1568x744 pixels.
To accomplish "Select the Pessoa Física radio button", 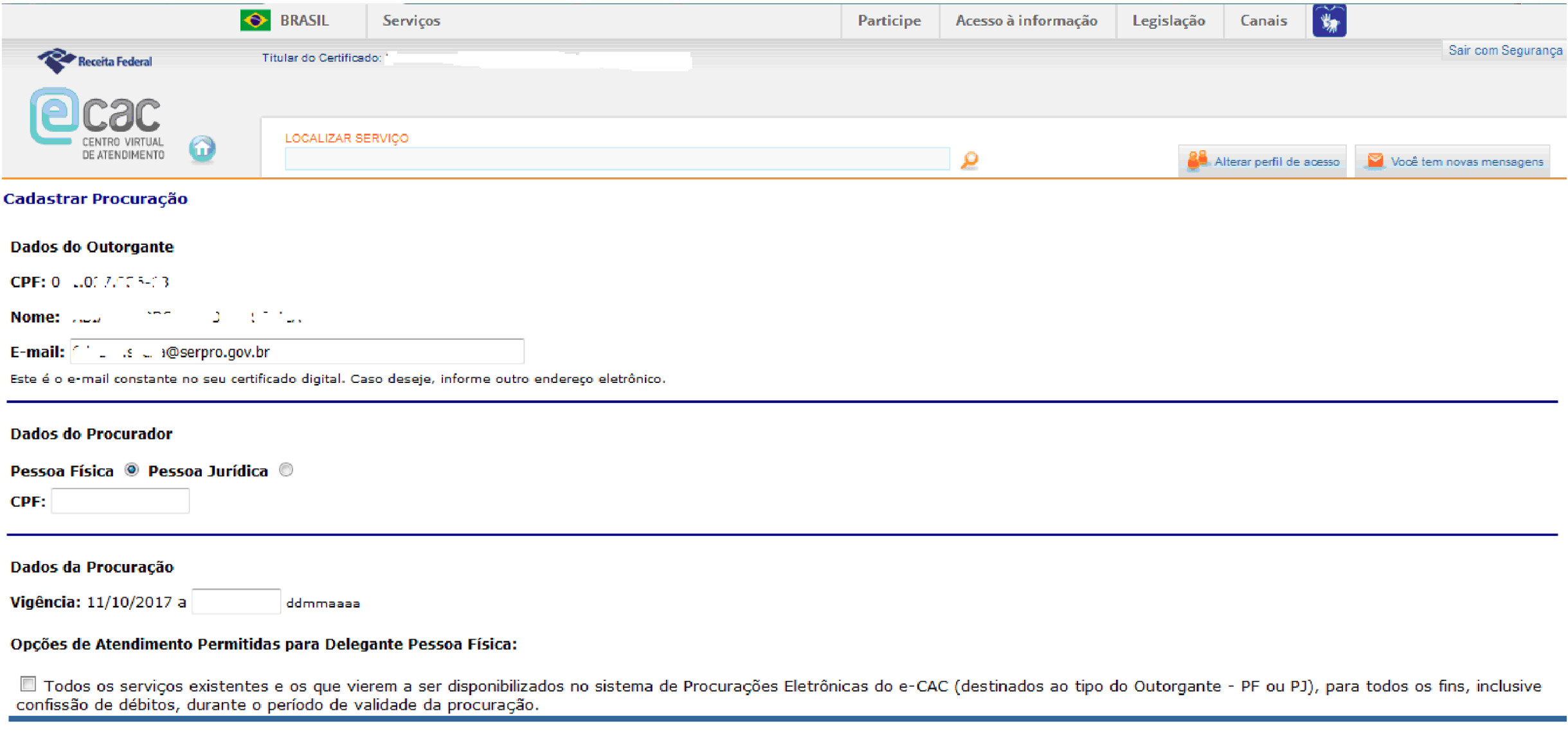I will (x=132, y=470).
